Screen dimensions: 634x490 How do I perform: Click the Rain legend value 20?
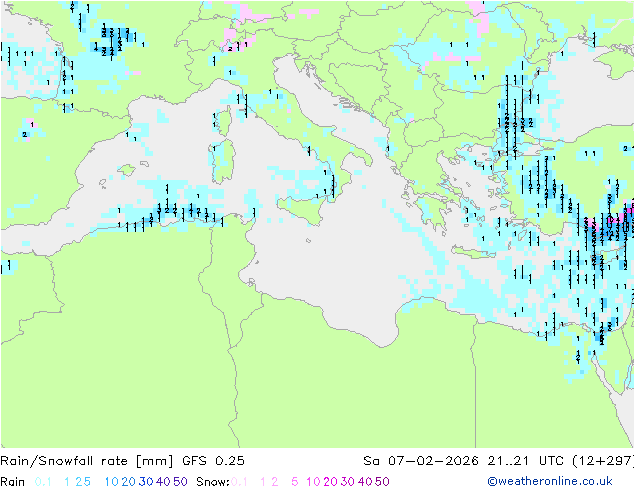[x=128, y=482]
